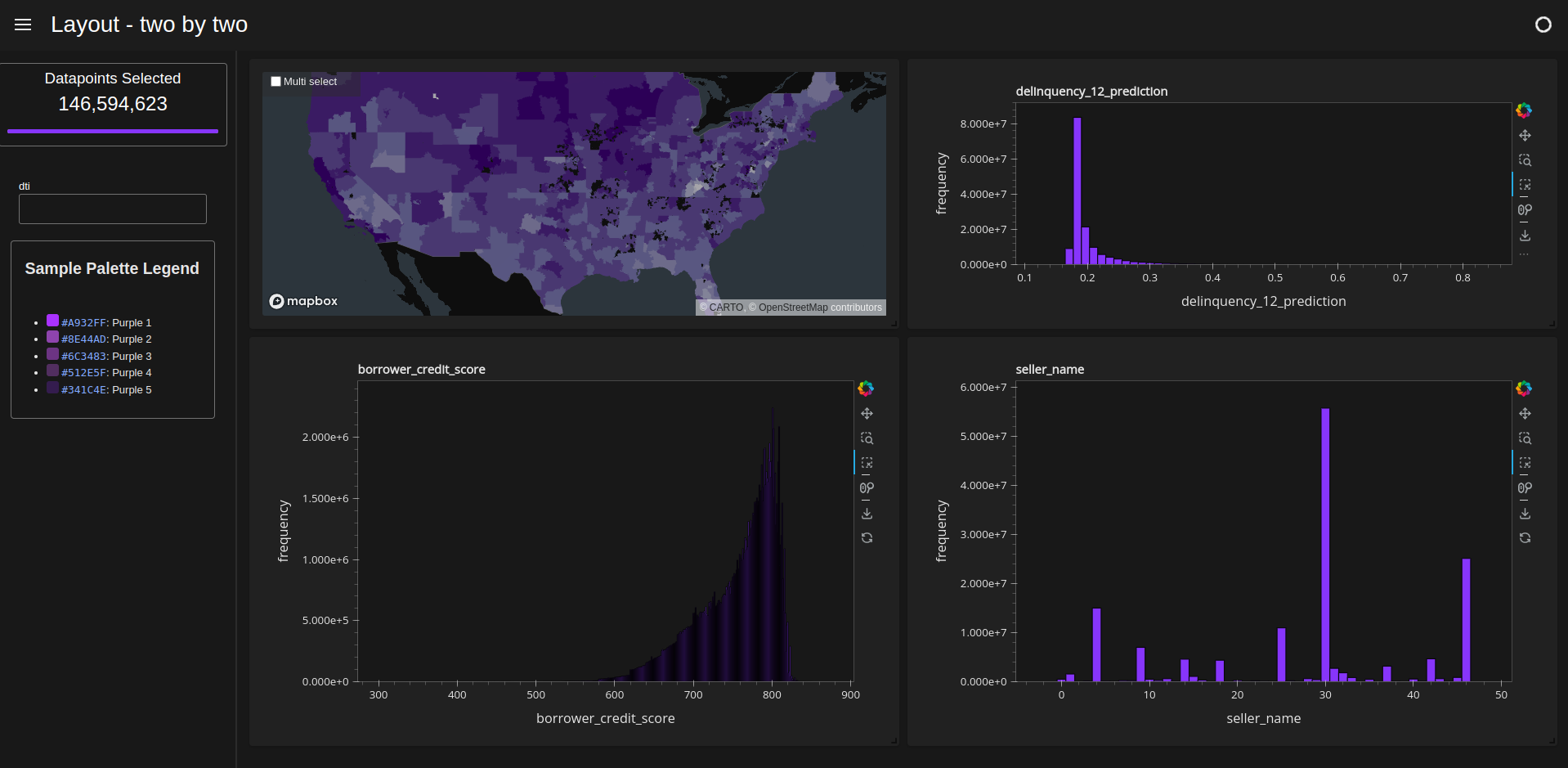Open the OpenStreetMap attribution link
This screenshot has height=768, width=1568.
(788, 308)
